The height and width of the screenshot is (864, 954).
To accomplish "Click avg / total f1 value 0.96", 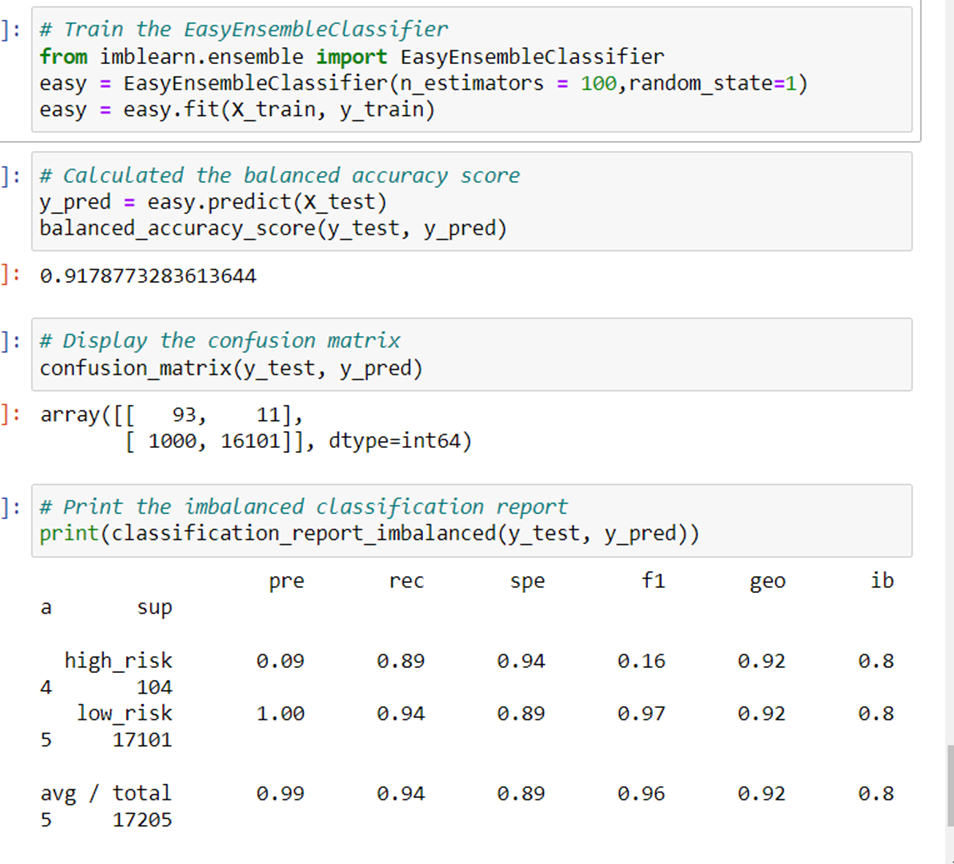I will pos(642,794).
